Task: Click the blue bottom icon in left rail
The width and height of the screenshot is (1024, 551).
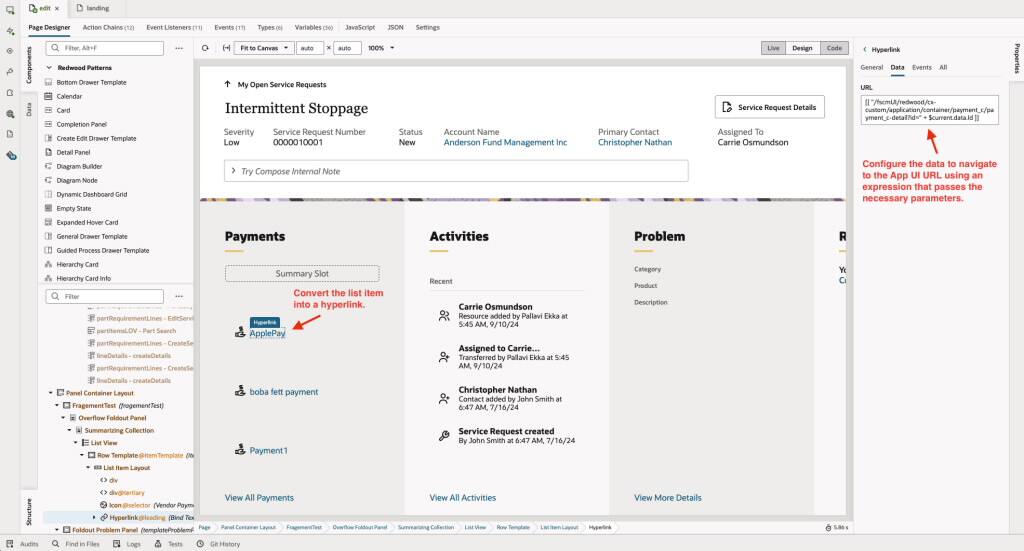Action: coord(10,155)
